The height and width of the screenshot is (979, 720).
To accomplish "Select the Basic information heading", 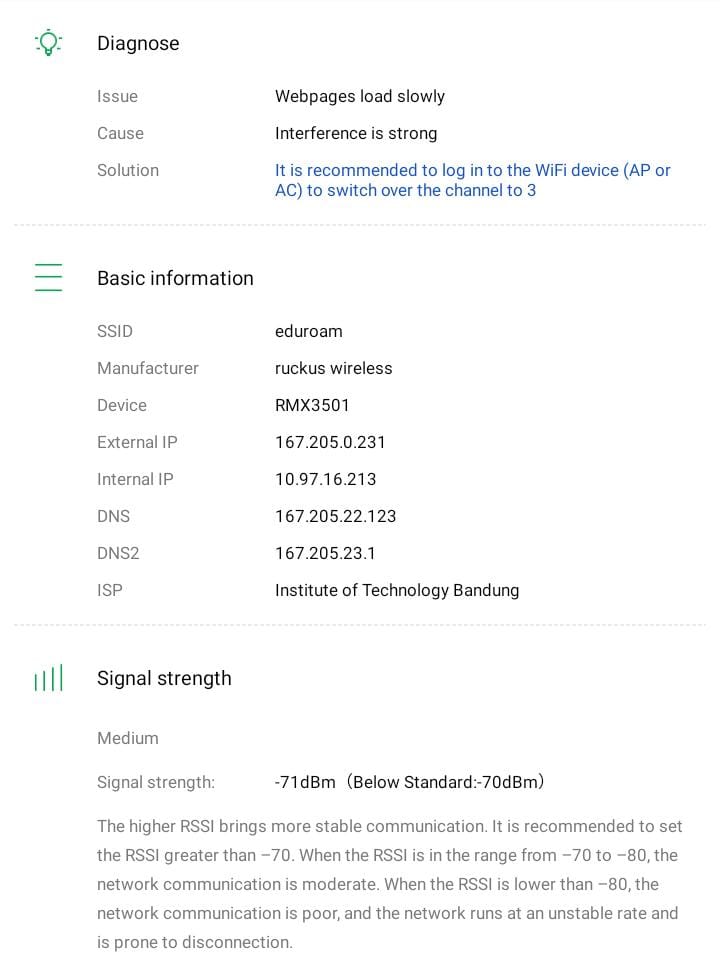I will [x=175, y=278].
